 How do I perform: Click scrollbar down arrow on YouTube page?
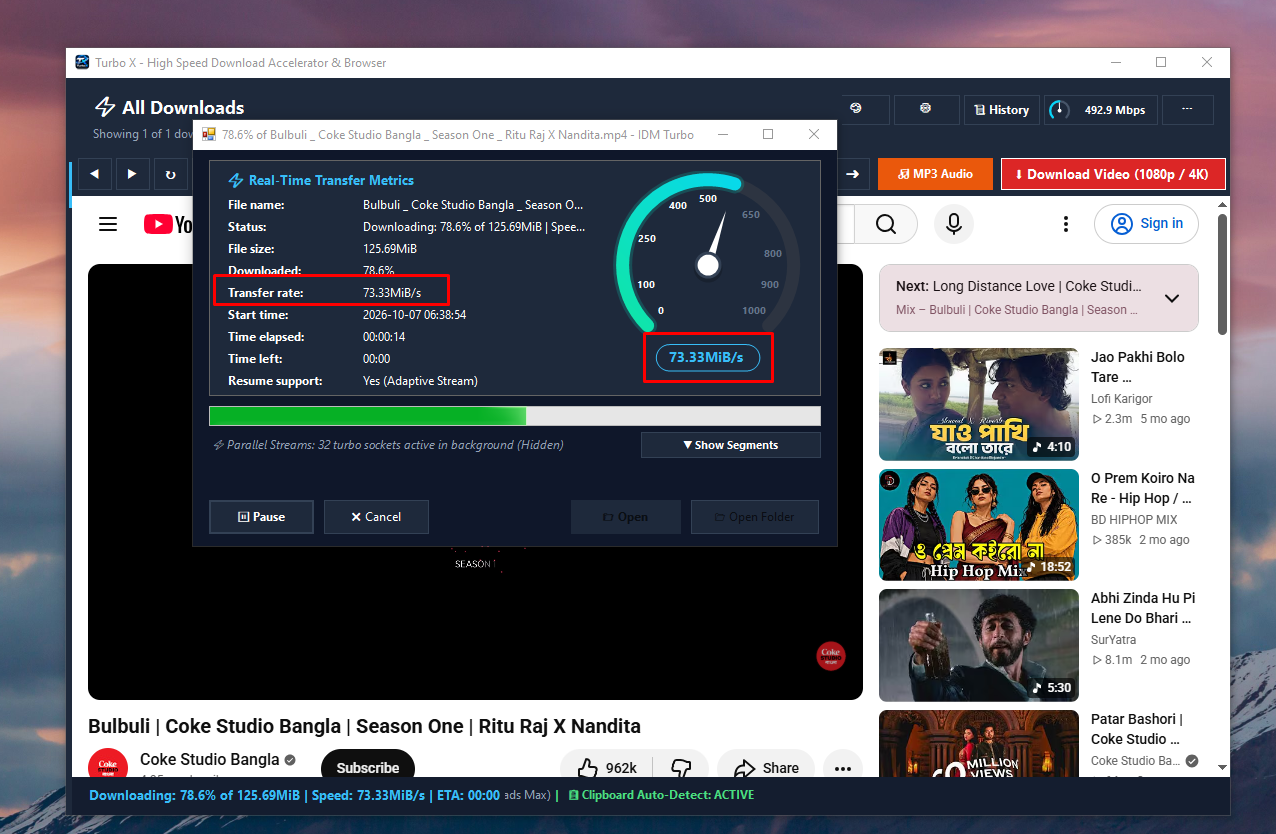[x=1222, y=767]
